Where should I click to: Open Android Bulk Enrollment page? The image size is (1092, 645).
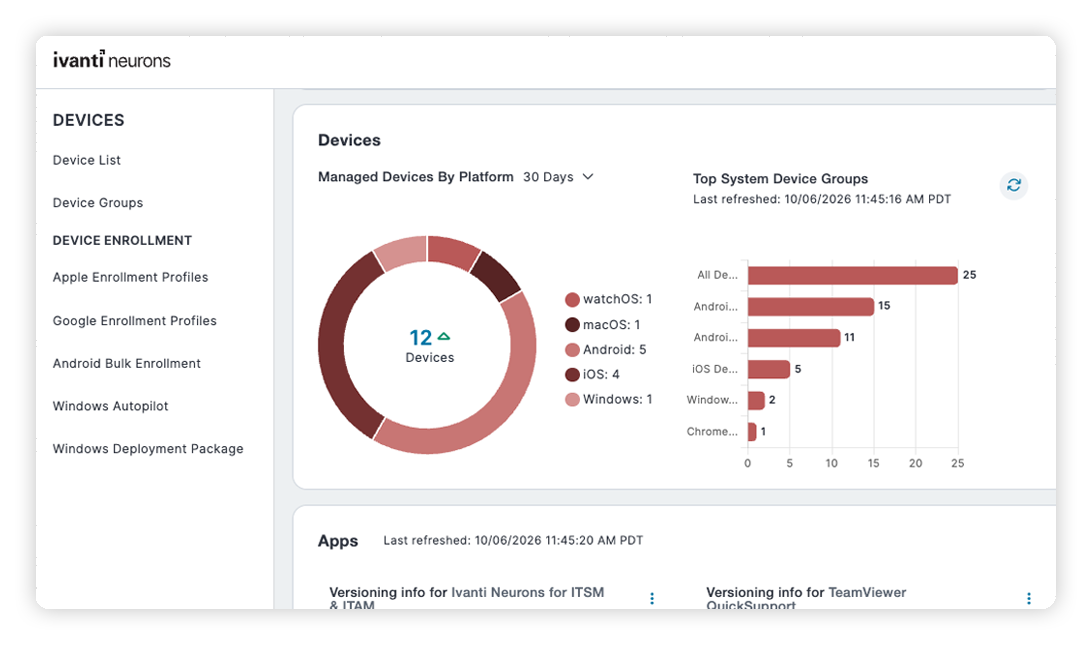point(127,364)
